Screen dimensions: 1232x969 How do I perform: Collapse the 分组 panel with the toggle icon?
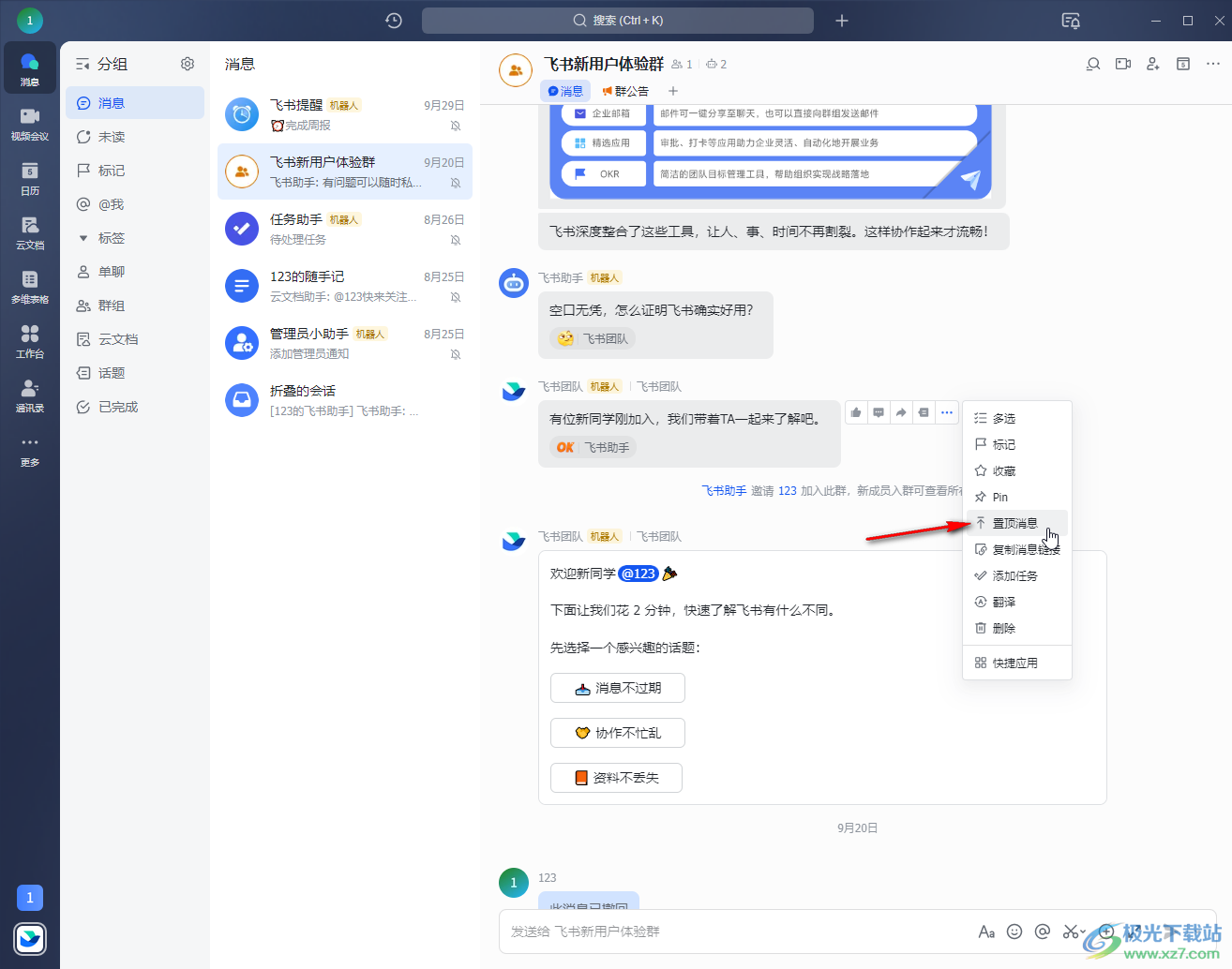83,64
